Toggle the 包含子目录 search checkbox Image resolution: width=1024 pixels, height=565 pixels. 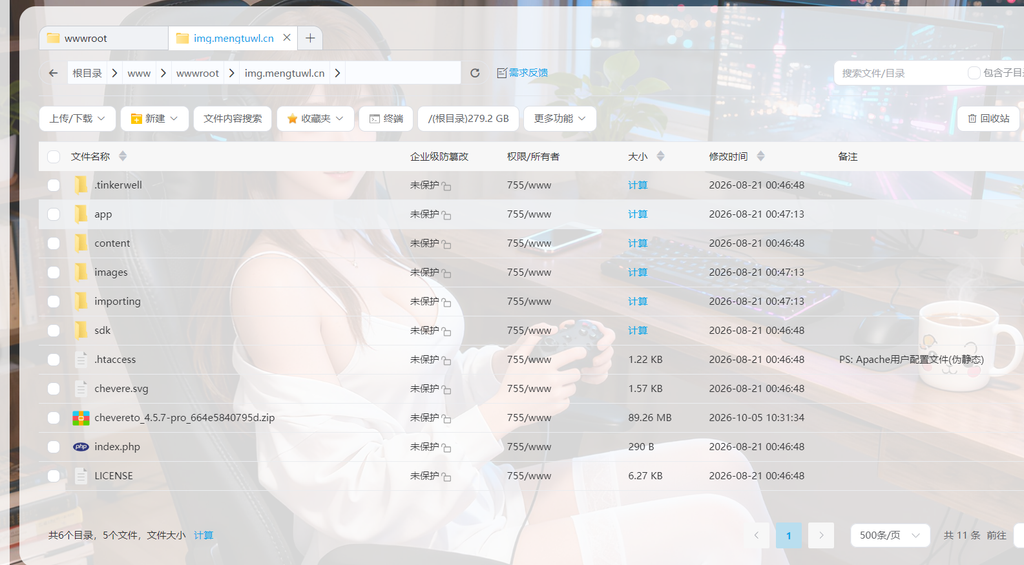coord(974,73)
